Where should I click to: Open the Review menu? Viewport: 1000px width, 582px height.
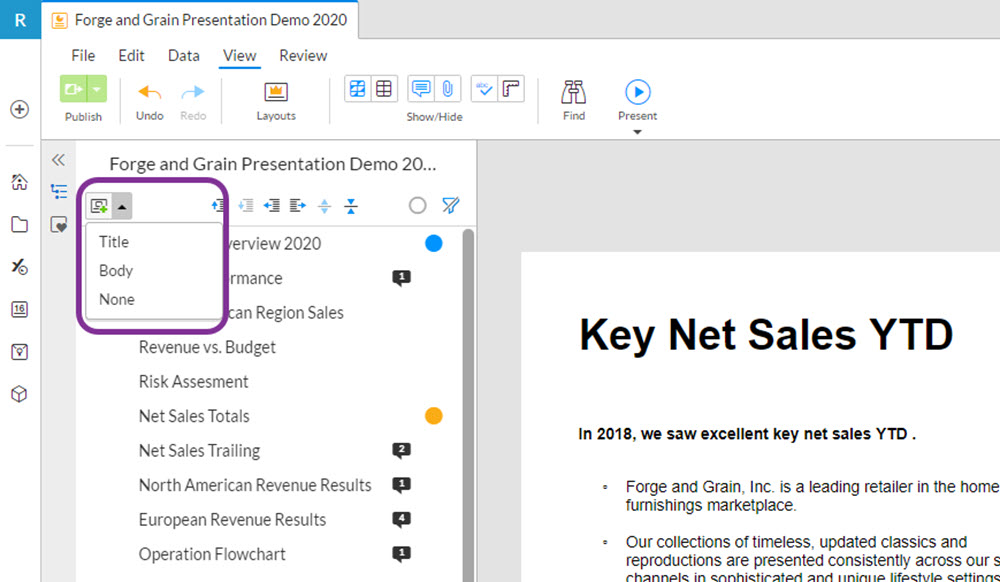[x=304, y=55]
